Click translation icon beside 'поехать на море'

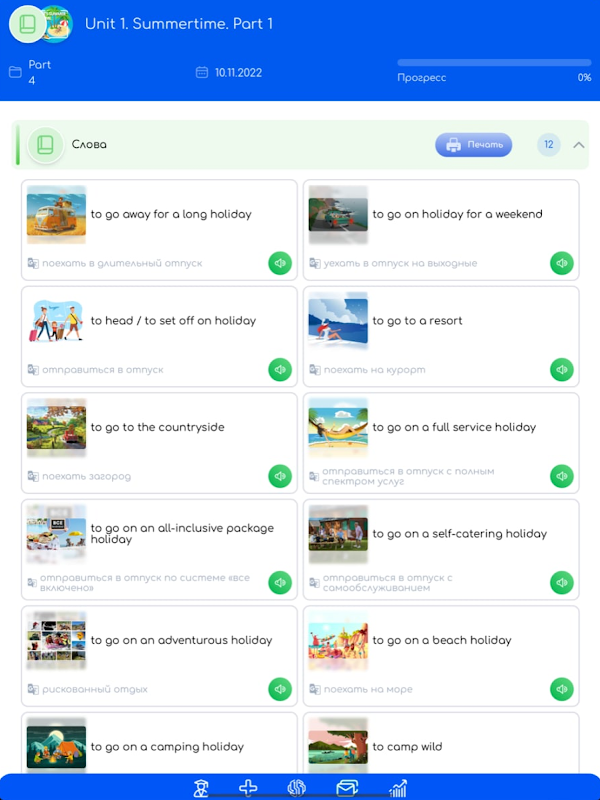pos(315,689)
